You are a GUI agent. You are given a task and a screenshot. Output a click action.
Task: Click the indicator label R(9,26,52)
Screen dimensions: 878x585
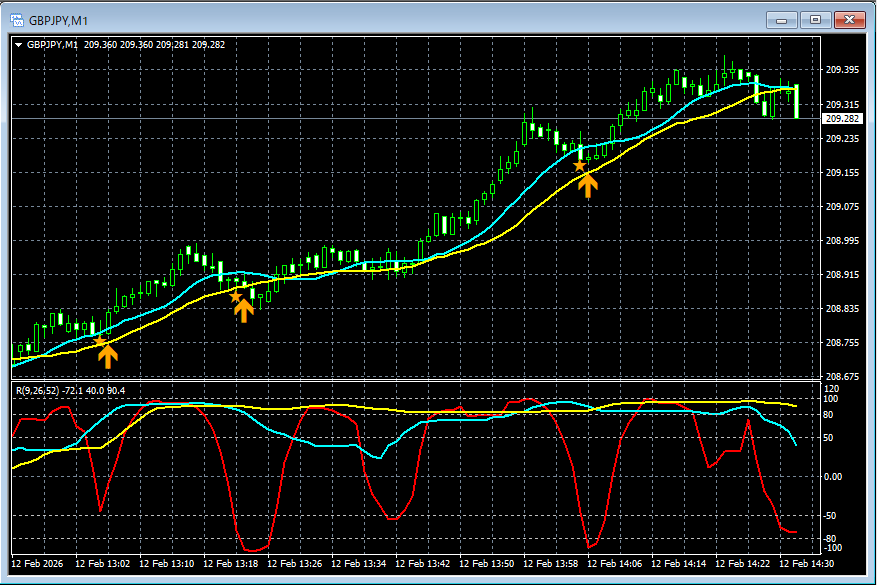(37, 391)
